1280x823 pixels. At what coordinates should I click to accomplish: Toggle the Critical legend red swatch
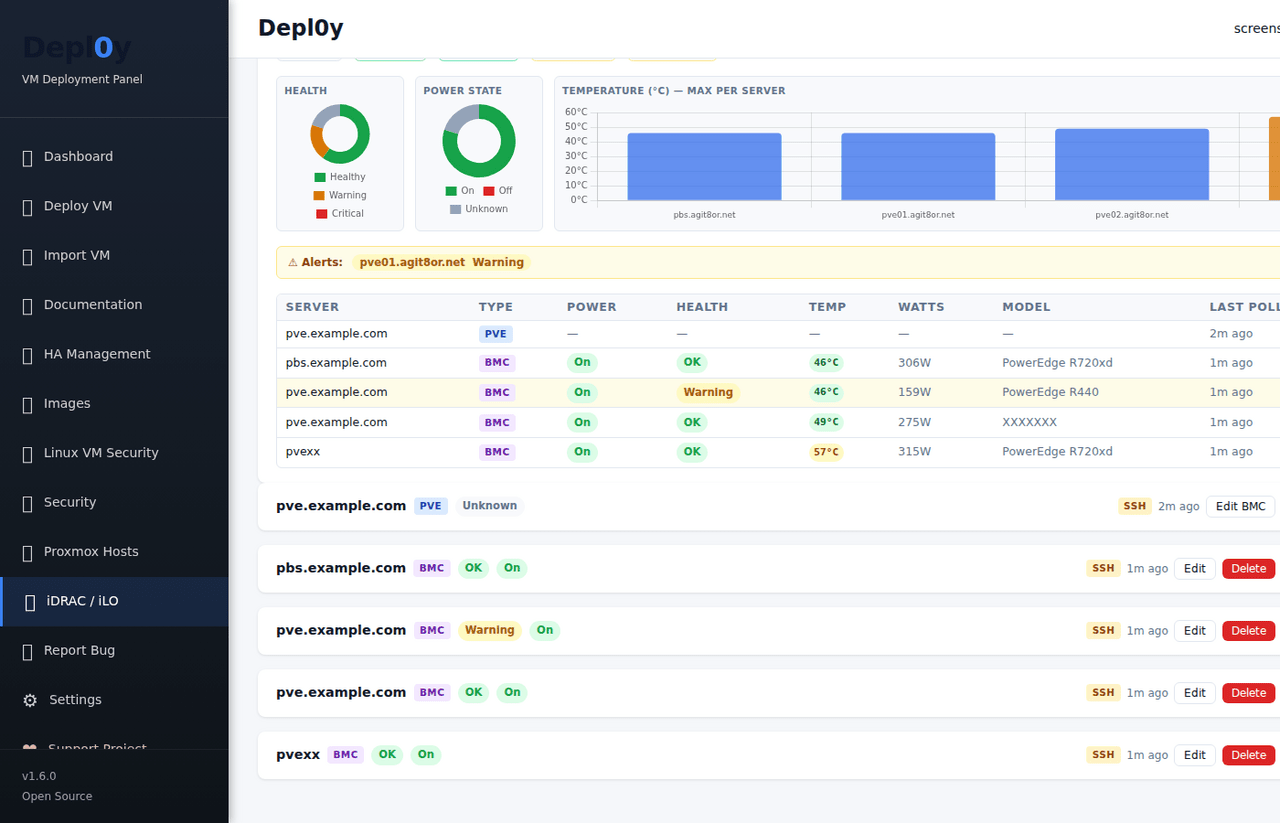(321, 214)
